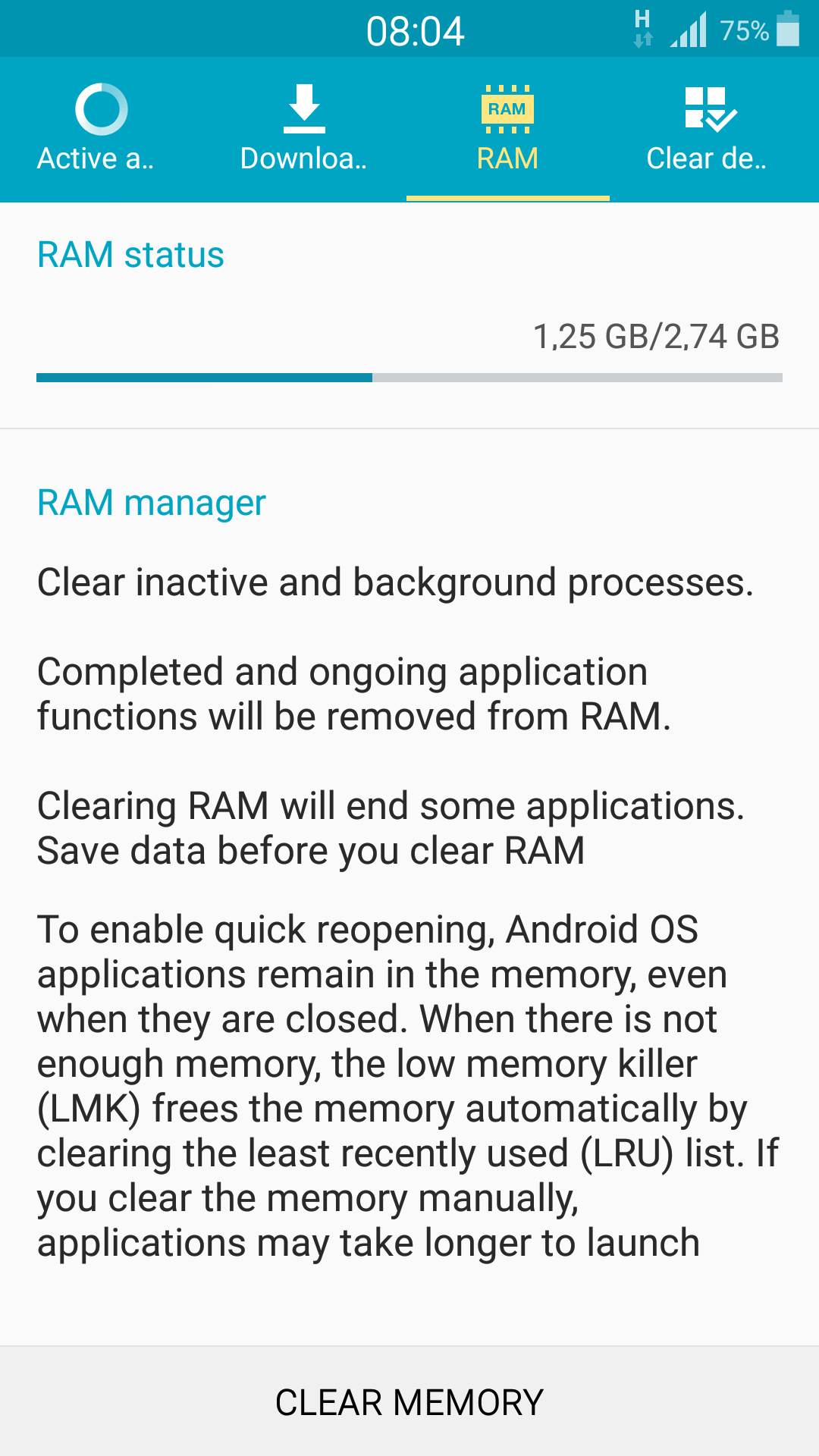819x1456 pixels.
Task: Tap the 1,25 GB/2,74 GB usage text
Action: point(656,337)
